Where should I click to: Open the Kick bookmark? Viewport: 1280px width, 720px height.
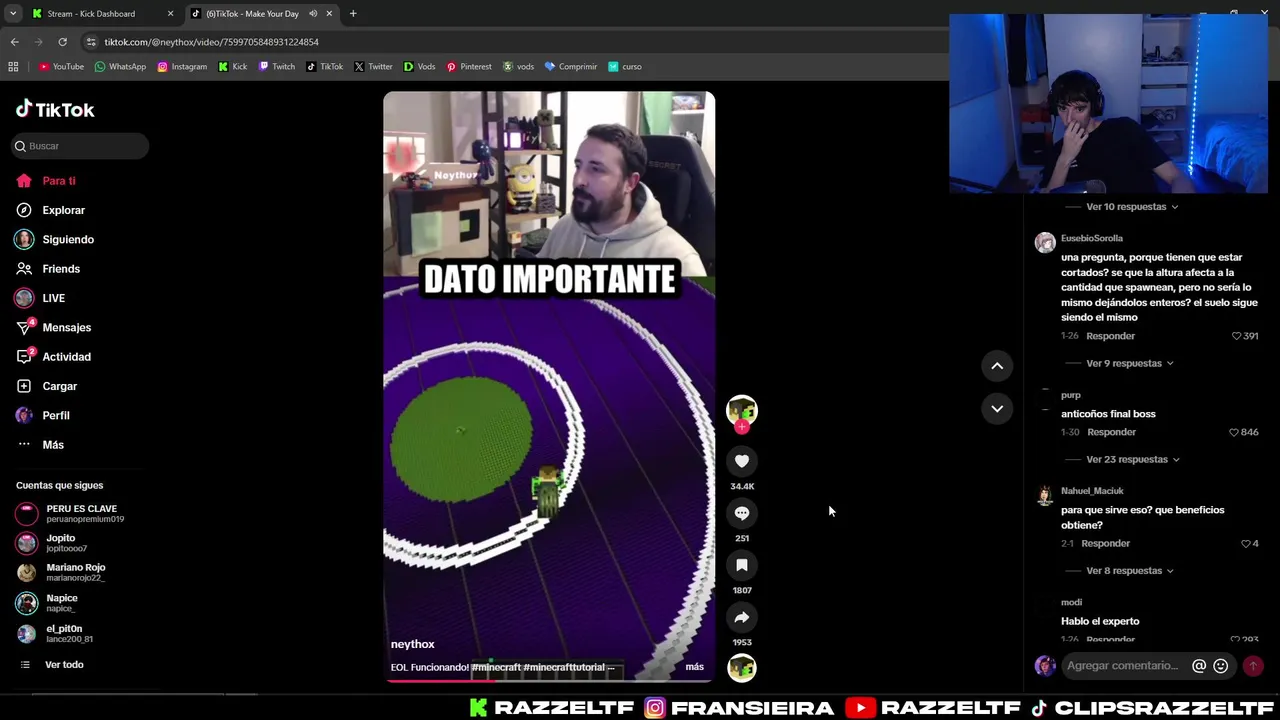[x=233, y=67]
